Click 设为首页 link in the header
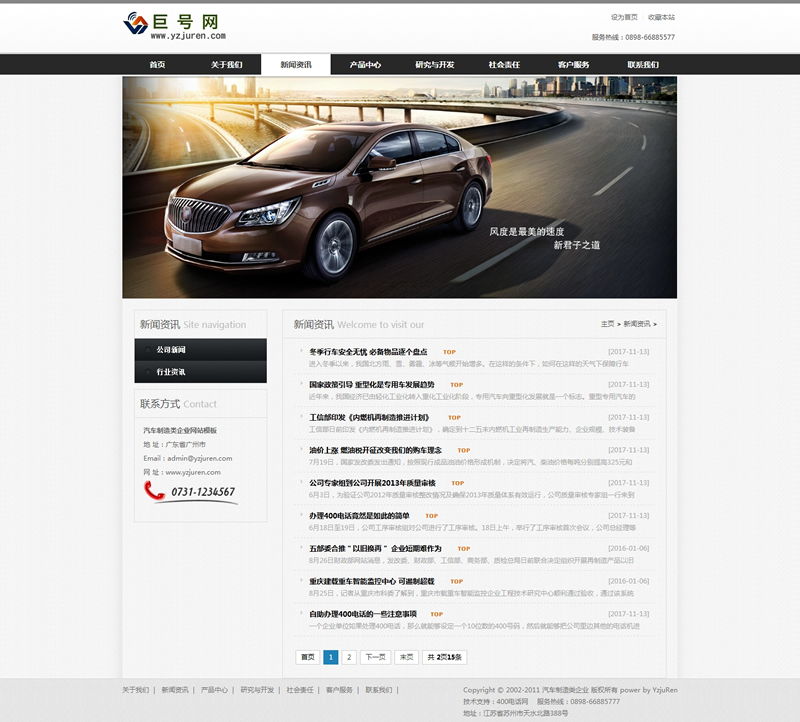800x722 pixels. pyautogui.click(x=624, y=17)
